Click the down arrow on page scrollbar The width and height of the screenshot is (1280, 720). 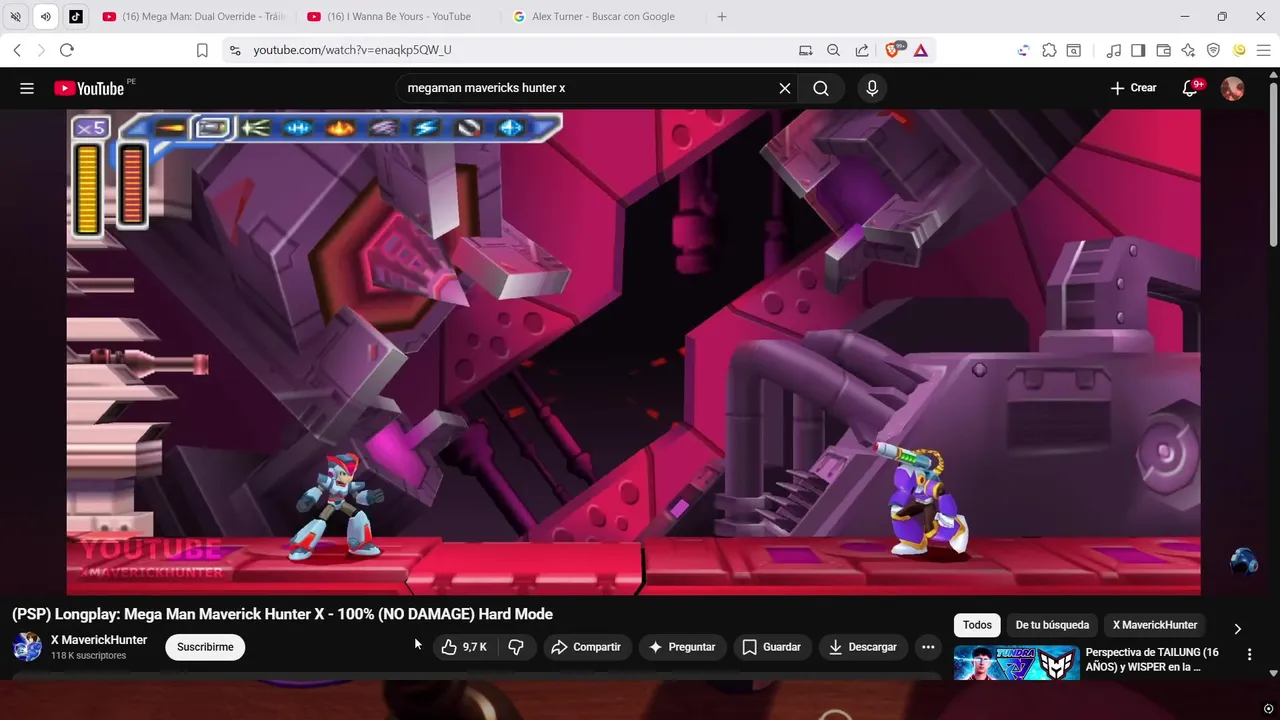(x=1273, y=674)
